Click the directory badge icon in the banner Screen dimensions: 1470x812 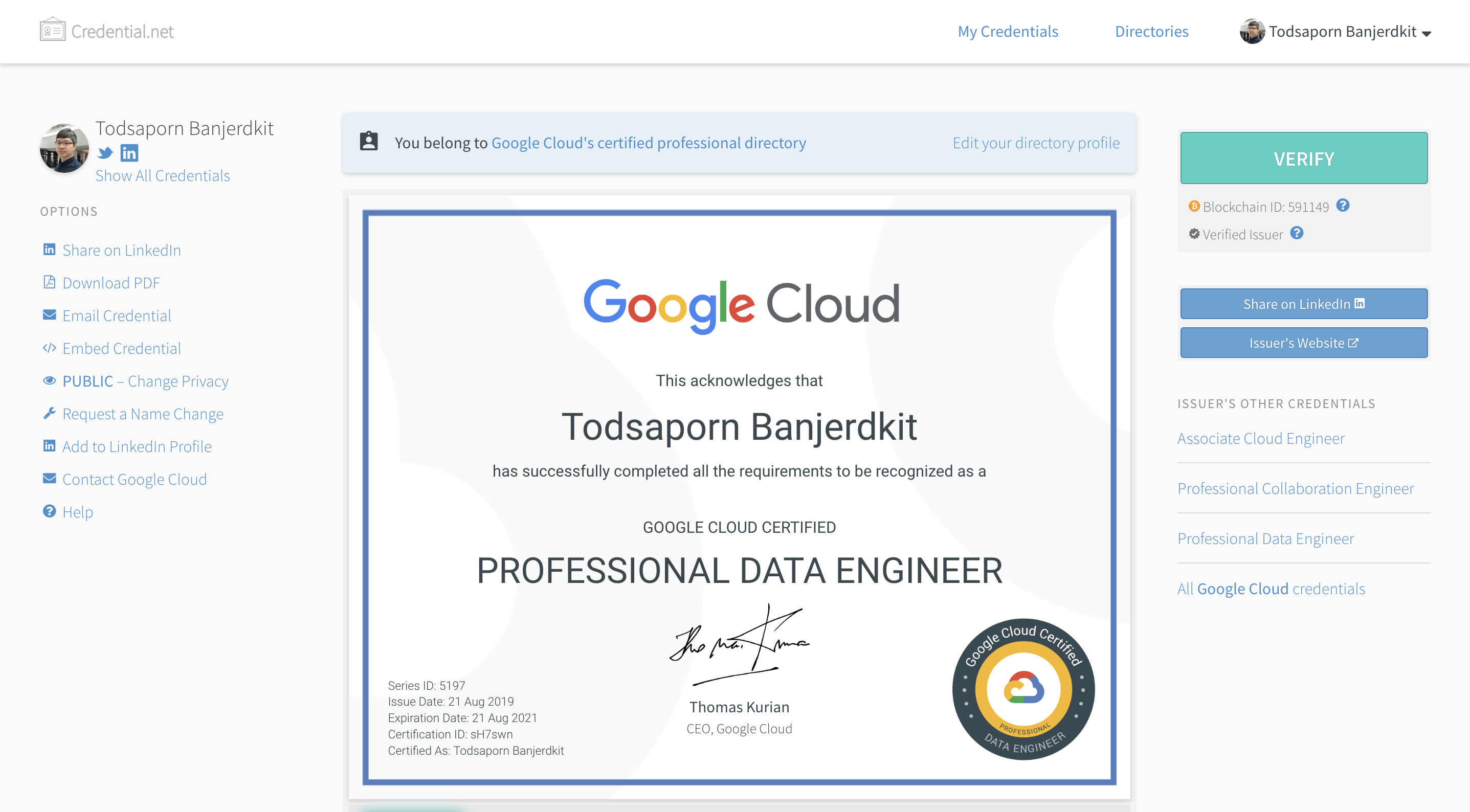click(369, 141)
